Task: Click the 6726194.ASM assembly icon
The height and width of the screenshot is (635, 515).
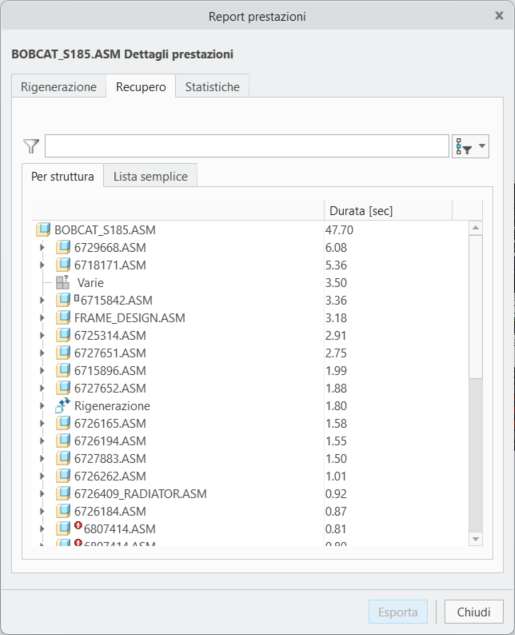Action: click(x=63, y=441)
